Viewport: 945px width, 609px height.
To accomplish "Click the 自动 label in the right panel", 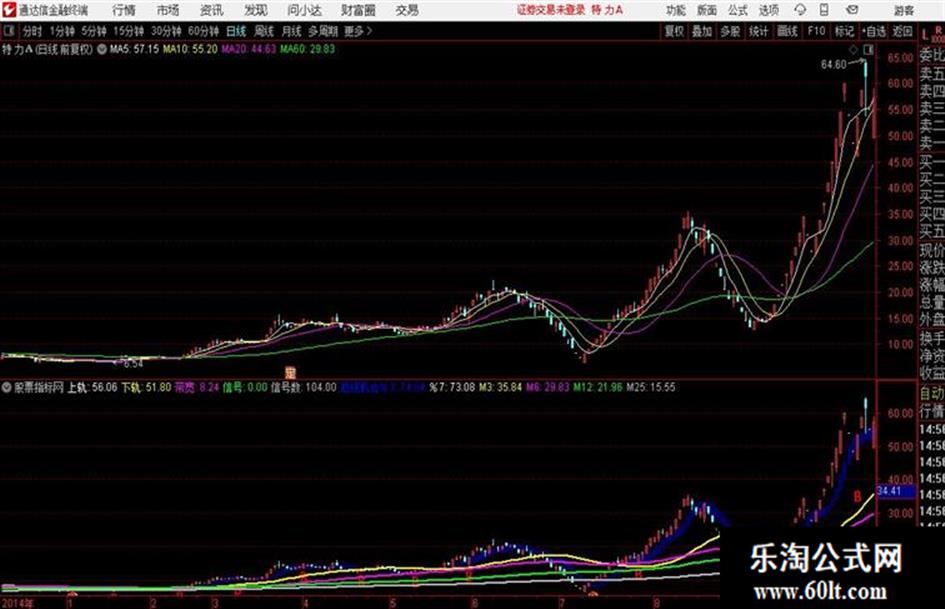I will coord(932,394).
